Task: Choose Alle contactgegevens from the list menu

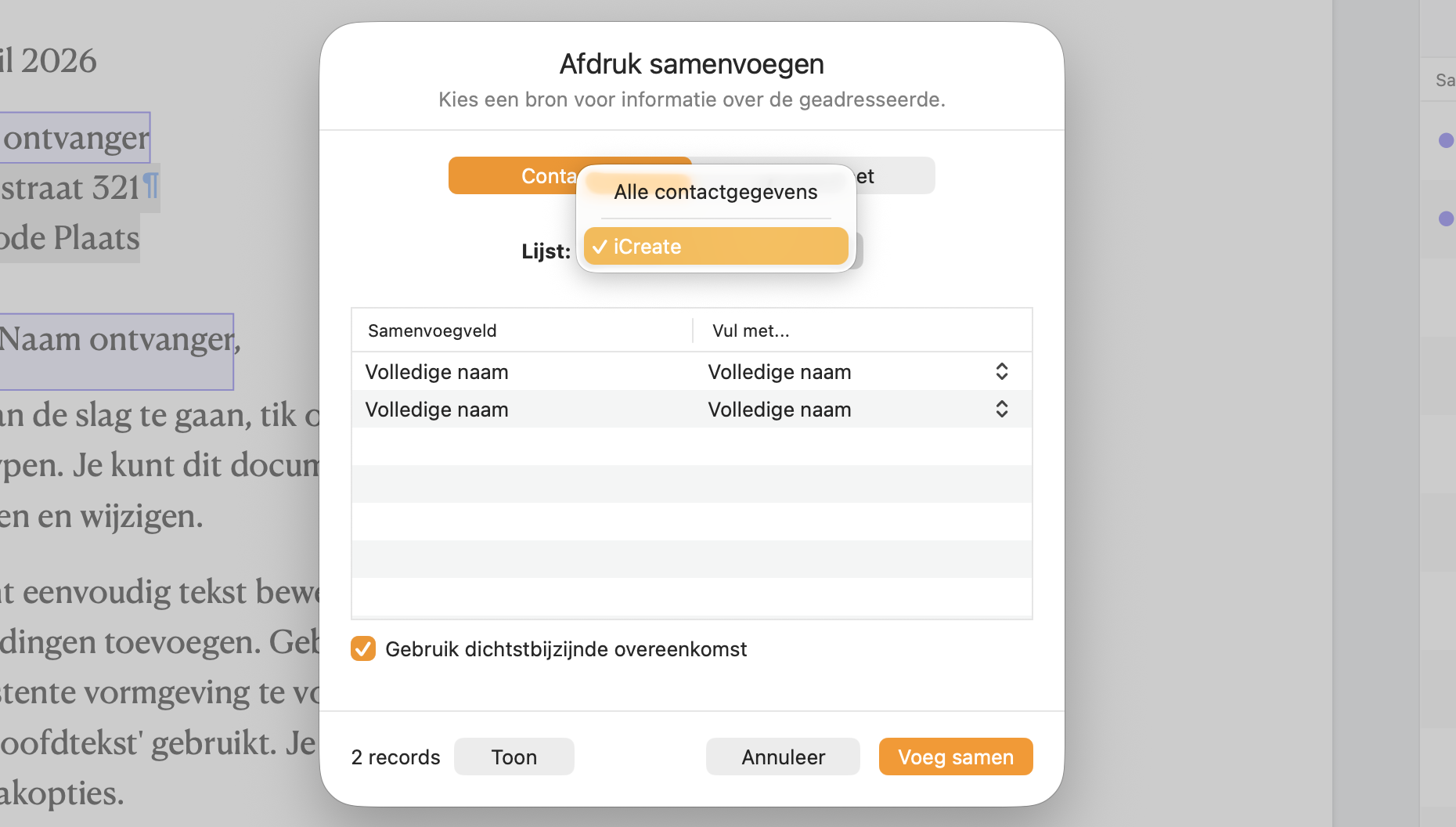Action: [715, 192]
